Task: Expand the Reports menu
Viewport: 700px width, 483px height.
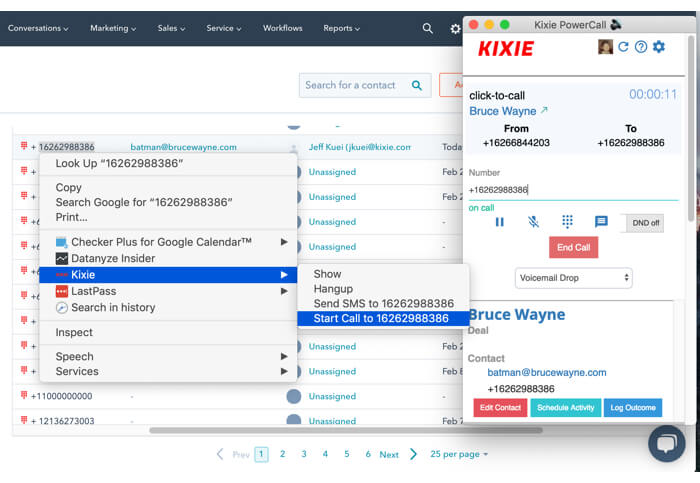Action: point(342,28)
